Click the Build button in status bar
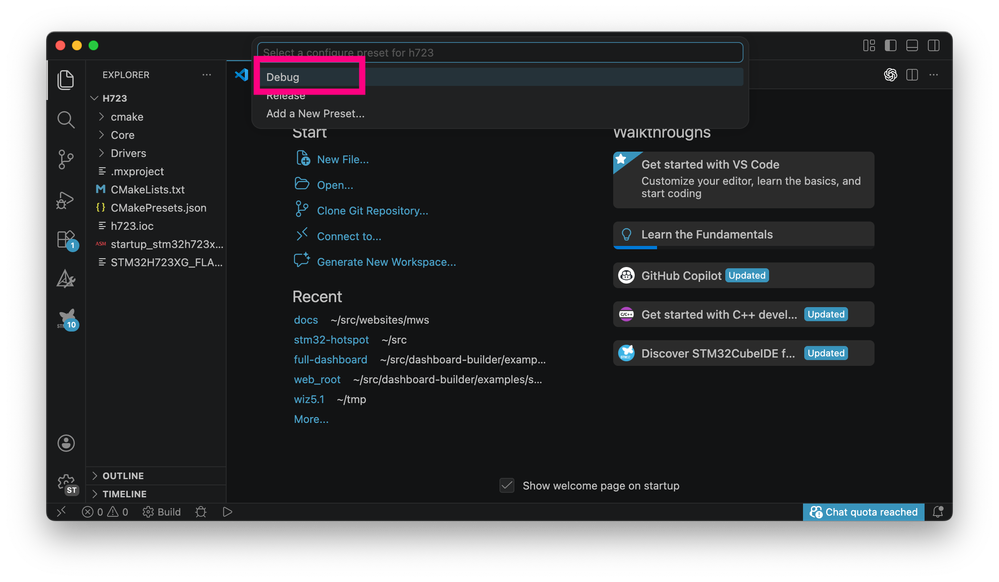The height and width of the screenshot is (582, 999). (162, 512)
